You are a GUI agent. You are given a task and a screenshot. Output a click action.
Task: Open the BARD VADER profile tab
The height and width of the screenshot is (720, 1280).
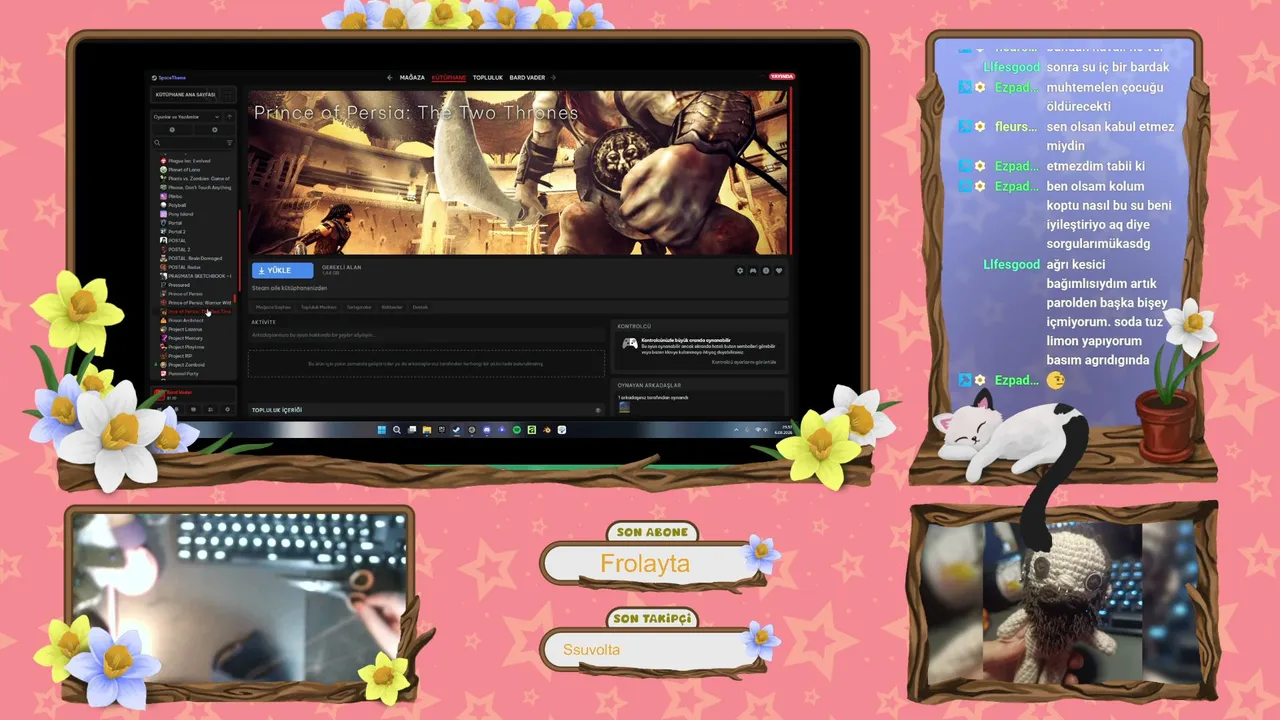[x=527, y=77]
